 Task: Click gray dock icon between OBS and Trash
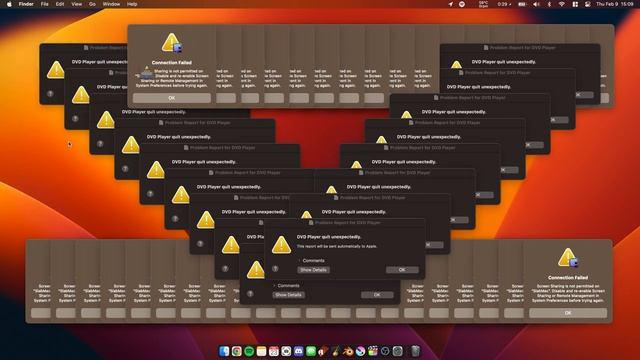(398, 351)
